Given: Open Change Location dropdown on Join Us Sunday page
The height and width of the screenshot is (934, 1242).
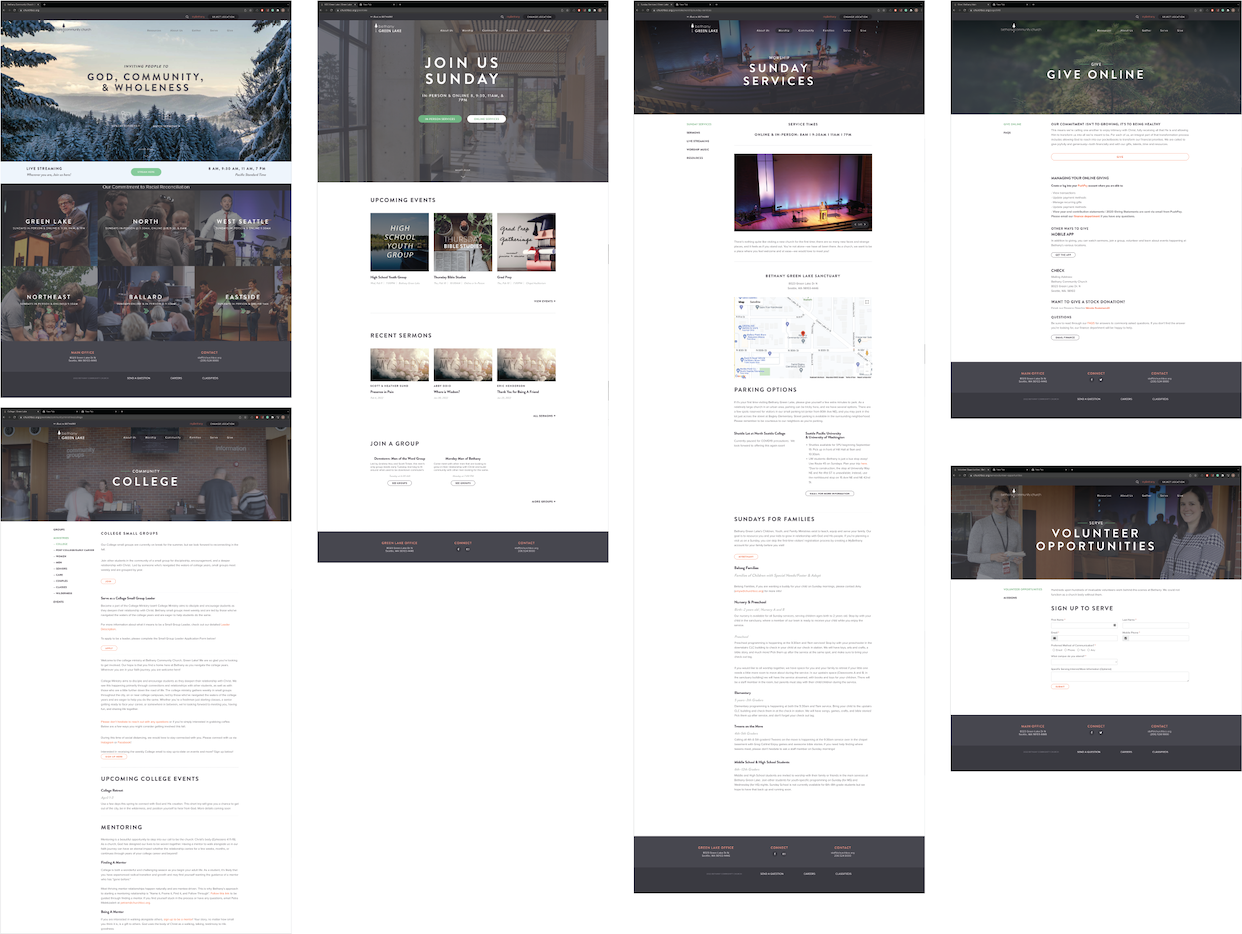Looking at the screenshot, I should click(x=541, y=17).
